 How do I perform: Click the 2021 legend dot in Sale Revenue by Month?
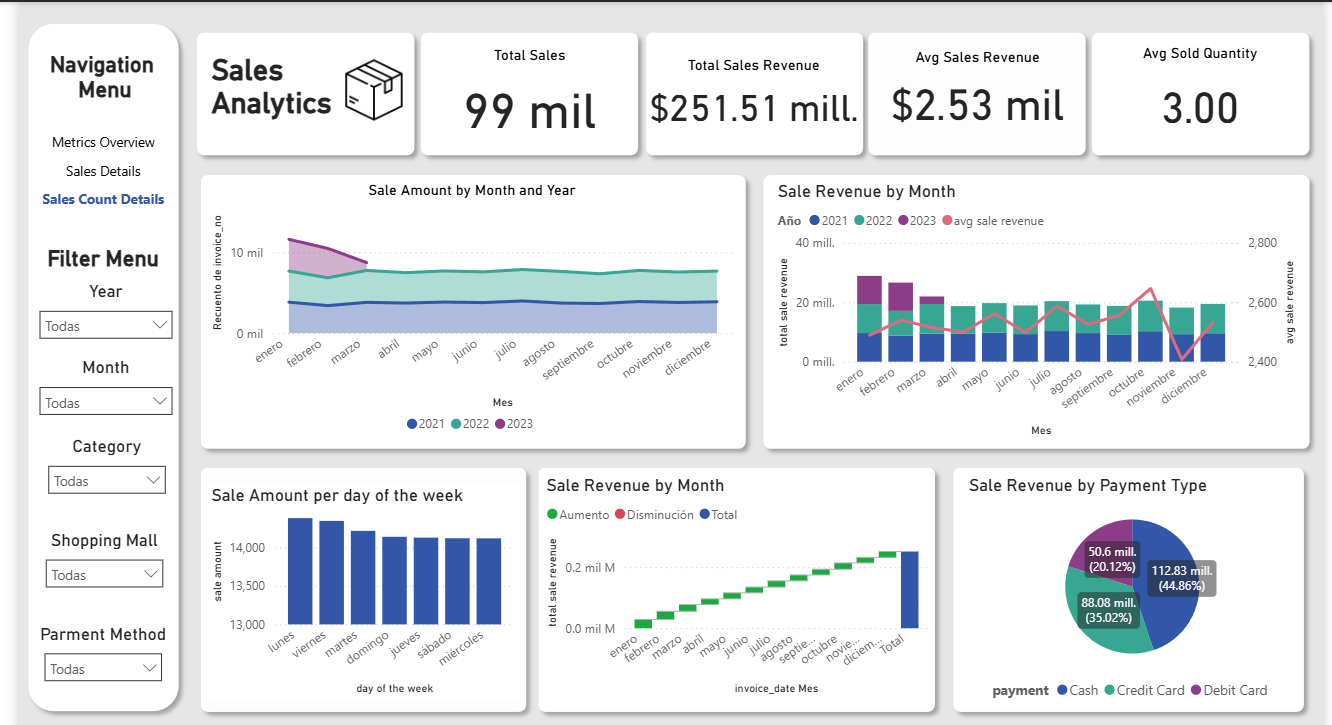[814, 221]
